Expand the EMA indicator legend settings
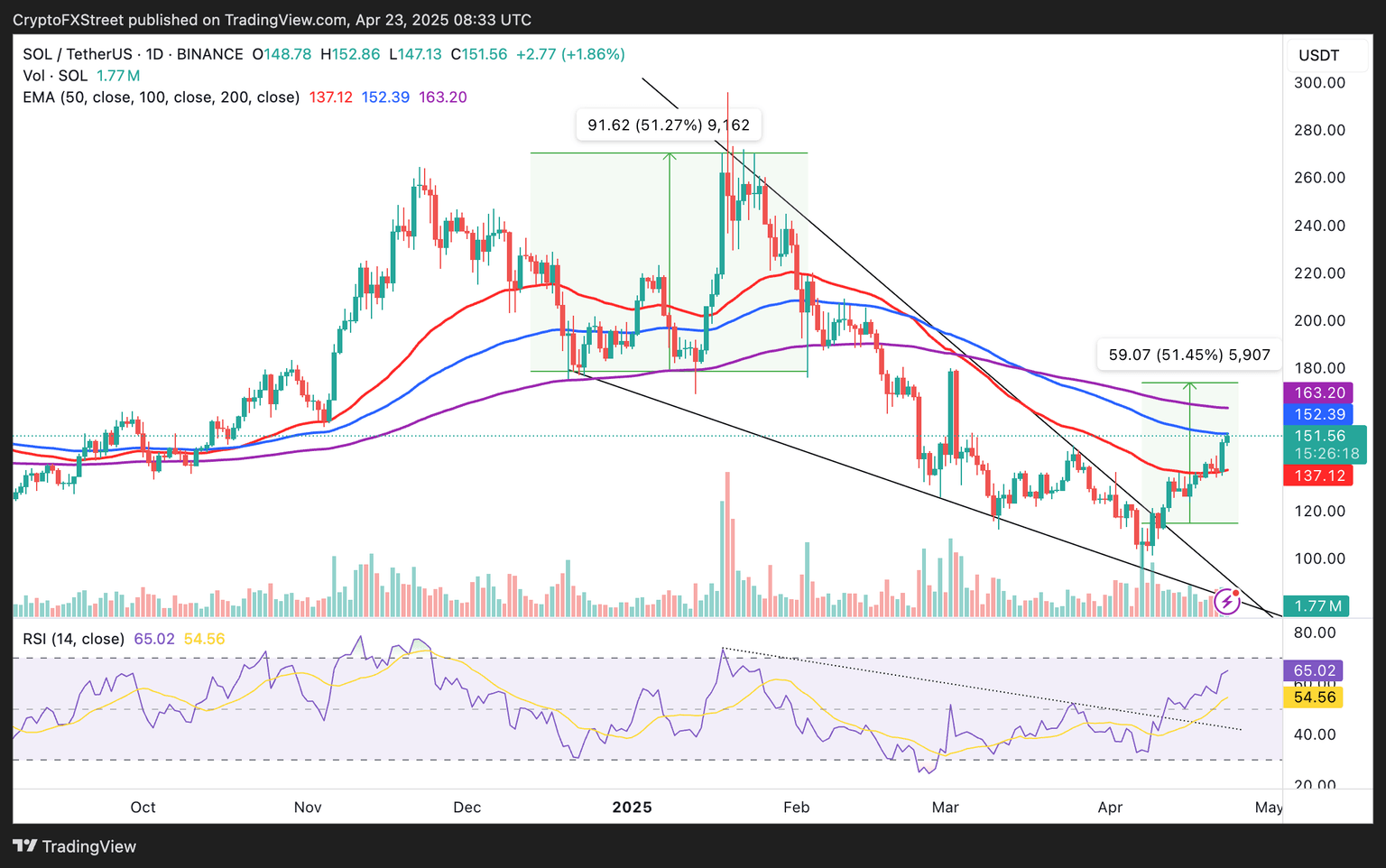The height and width of the screenshot is (868, 1386). click(161, 97)
